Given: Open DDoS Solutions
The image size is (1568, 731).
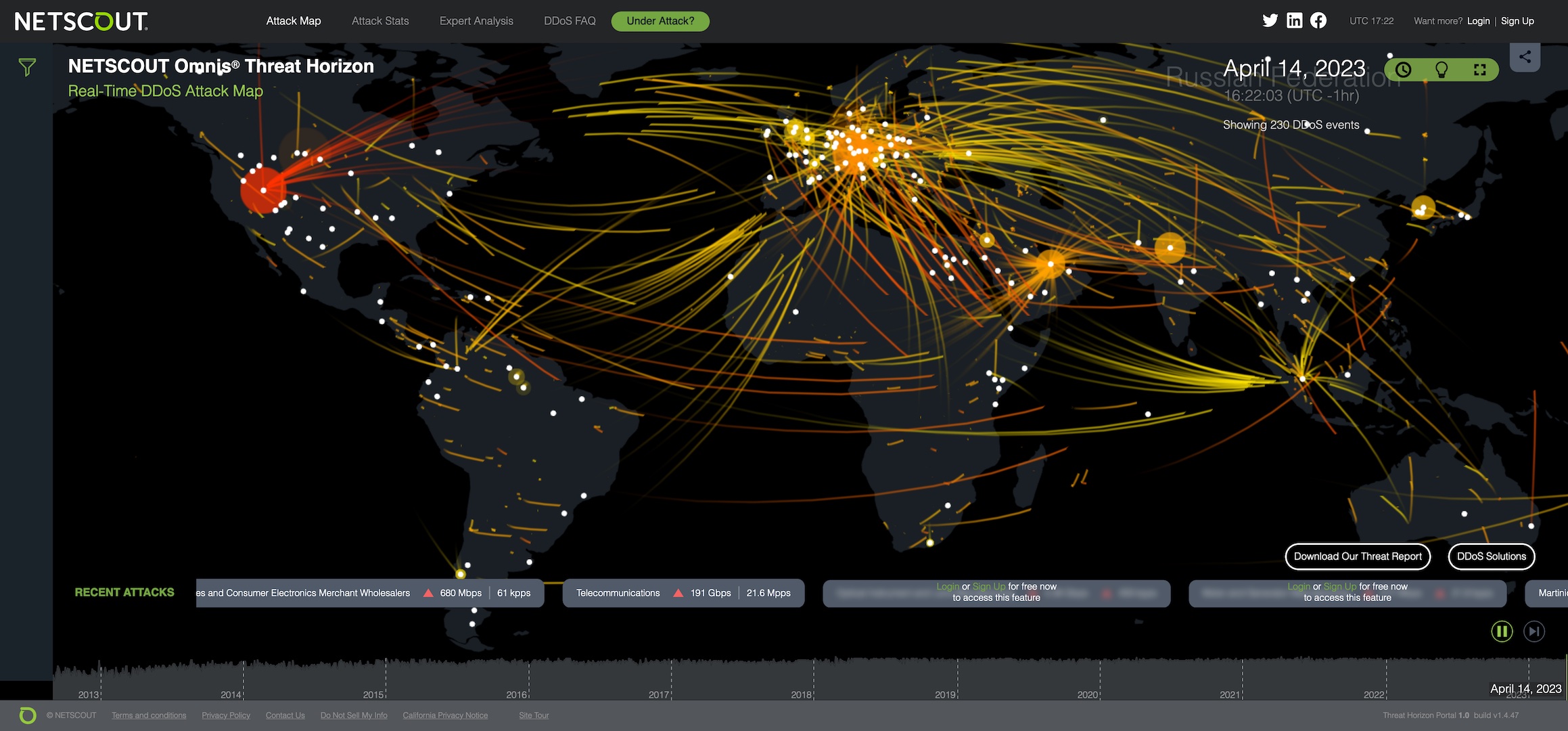Looking at the screenshot, I should 1492,556.
